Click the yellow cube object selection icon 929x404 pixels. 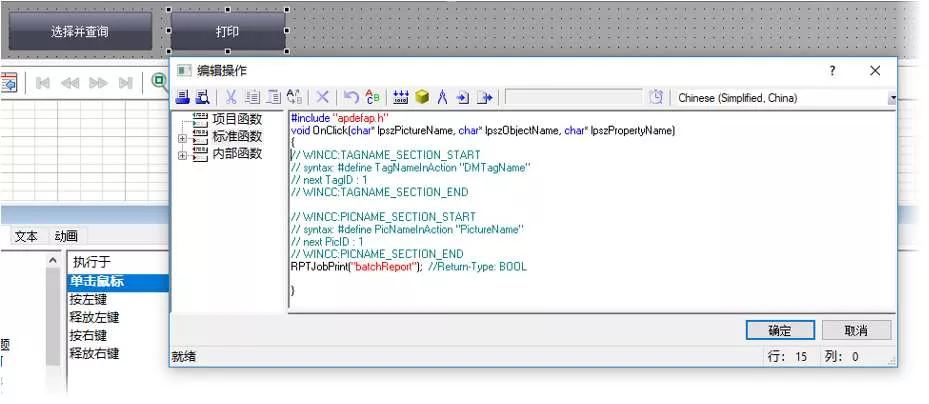pyautogui.click(x=422, y=98)
